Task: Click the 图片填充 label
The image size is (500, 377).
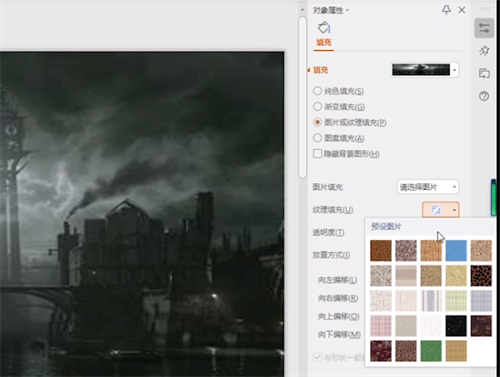Action: (x=327, y=187)
